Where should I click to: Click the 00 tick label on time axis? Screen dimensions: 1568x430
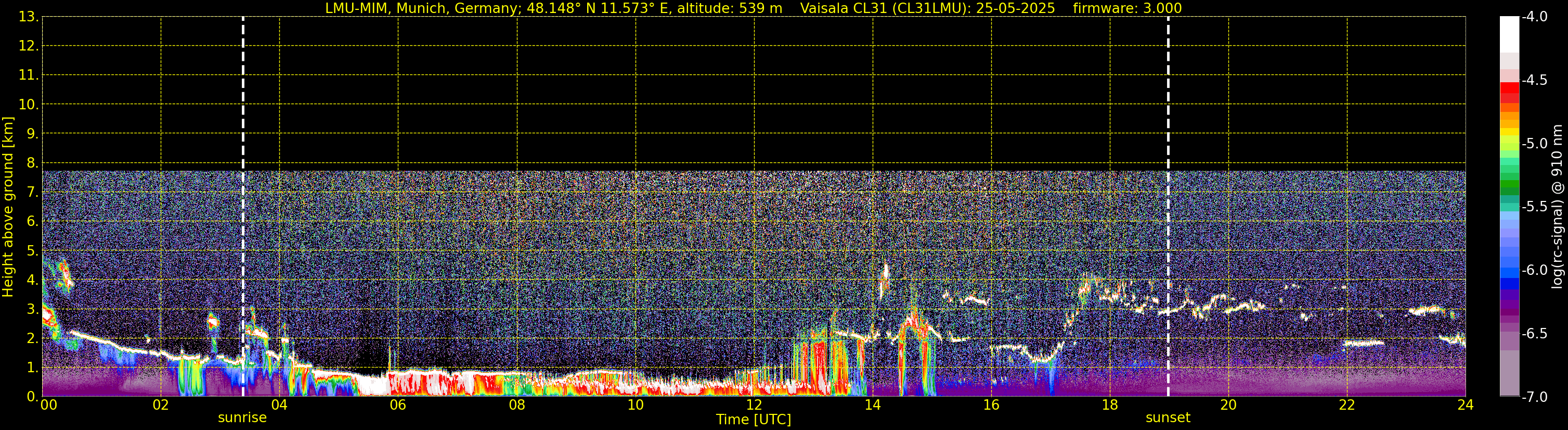tap(49, 404)
